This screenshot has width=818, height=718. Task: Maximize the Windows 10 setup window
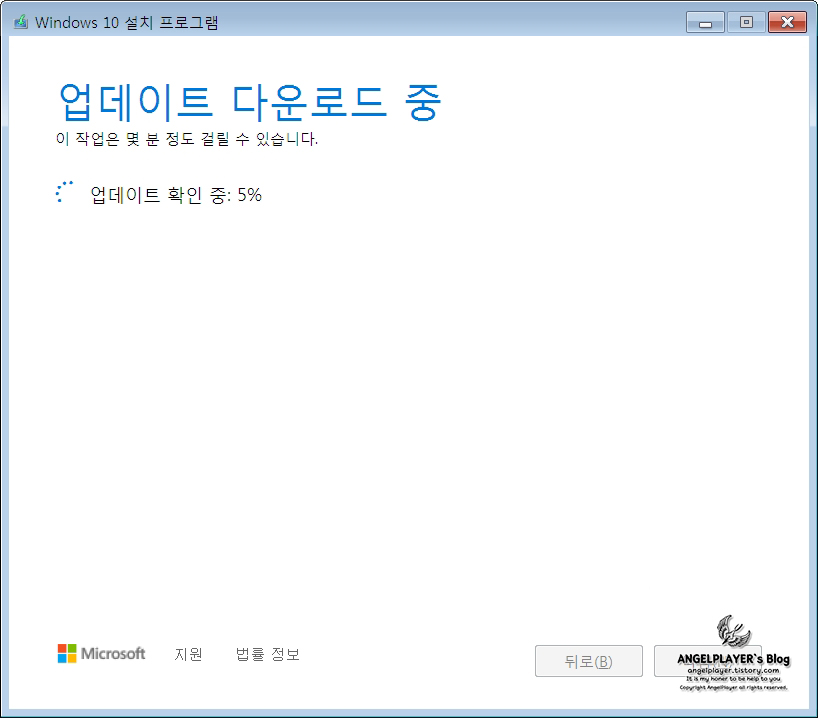(x=746, y=22)
